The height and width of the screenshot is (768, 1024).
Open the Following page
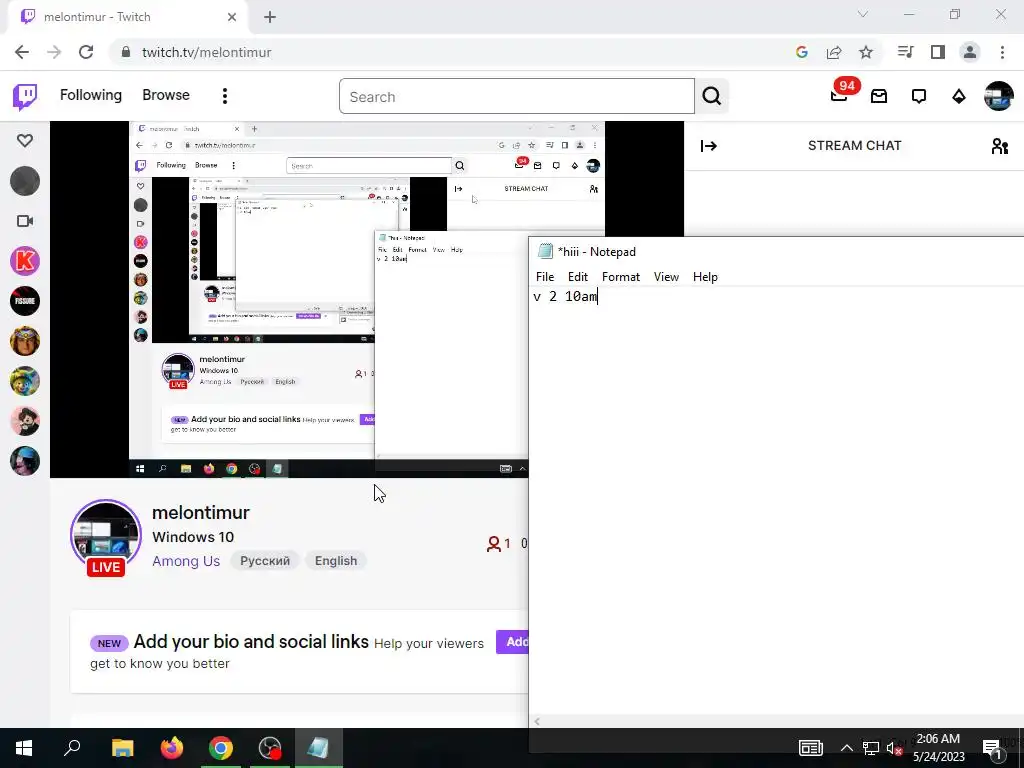coord(91,95)
